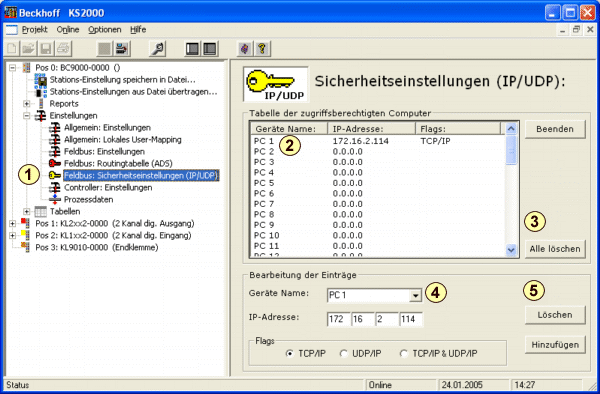The width and height of the screenshot is (600, 394).
Task: Click the KL9010-0000 end terminal icon
Action: pos(25,247)
